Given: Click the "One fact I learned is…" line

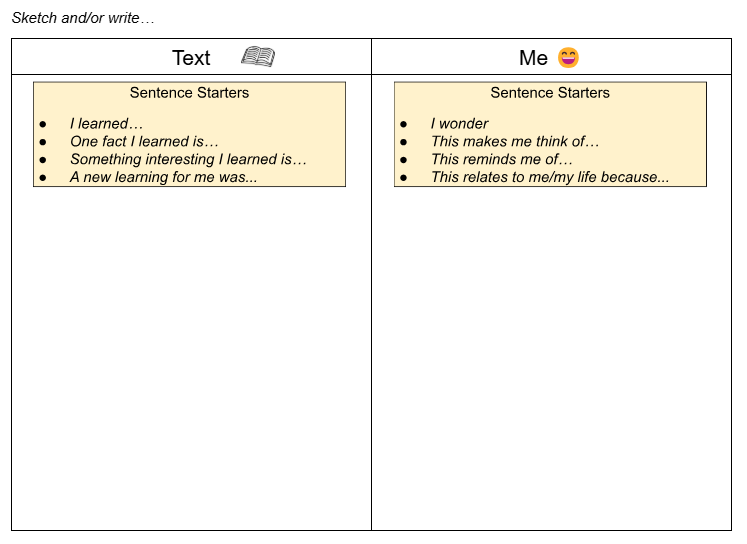Looking at the screenshot, I should click(x=144, y=142).
